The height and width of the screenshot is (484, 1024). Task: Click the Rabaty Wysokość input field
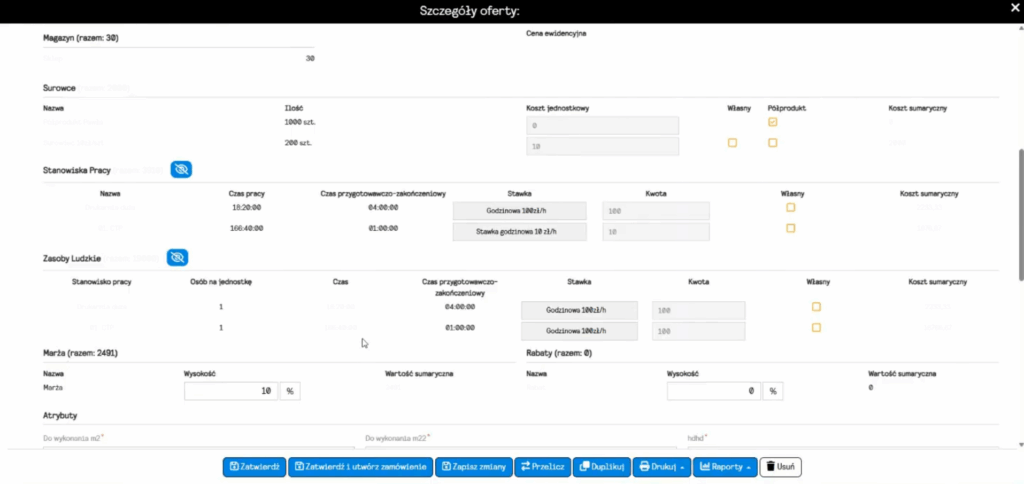[714, 391]
